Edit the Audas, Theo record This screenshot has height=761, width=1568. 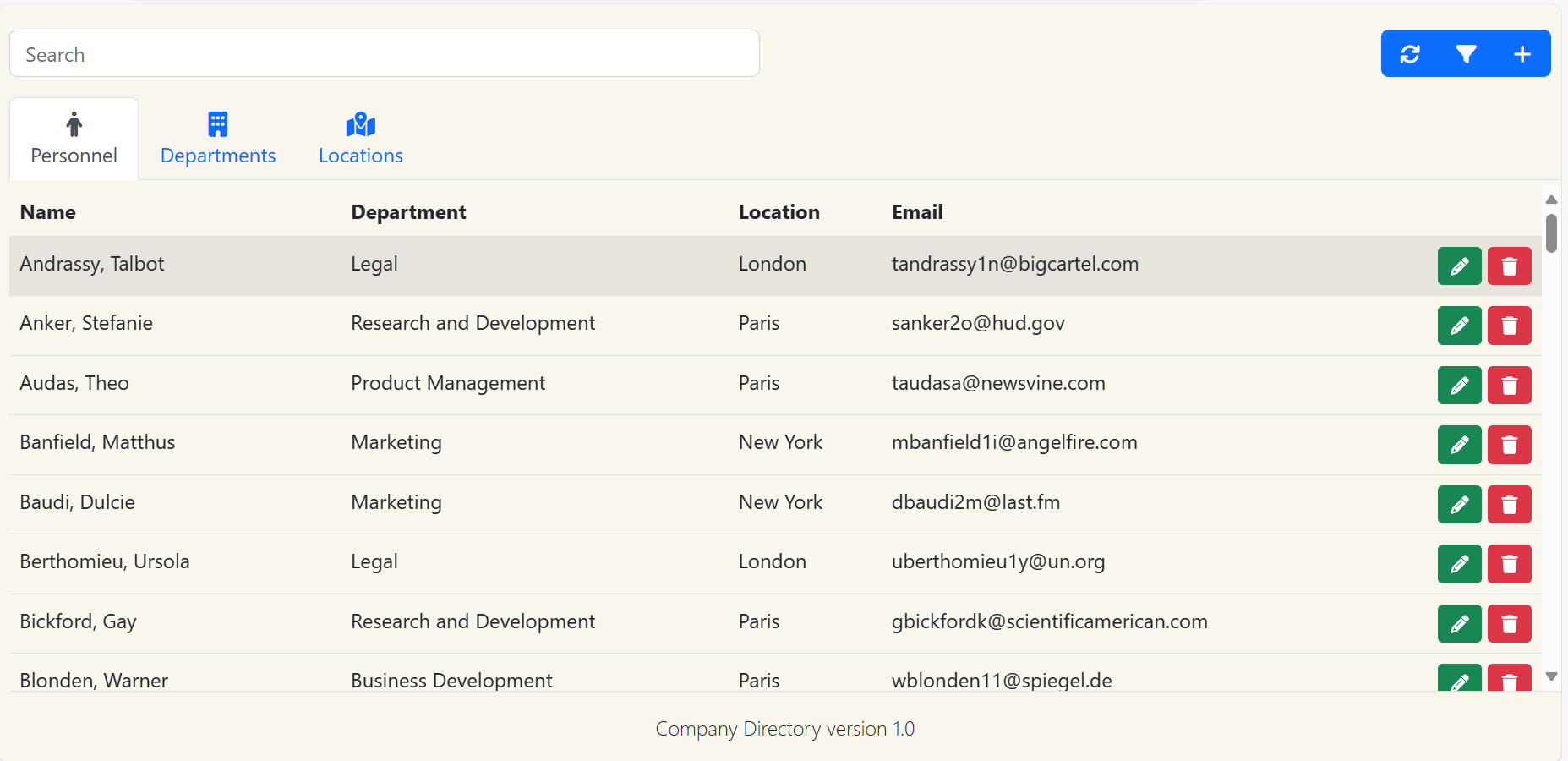click(x=1459, y=386)
